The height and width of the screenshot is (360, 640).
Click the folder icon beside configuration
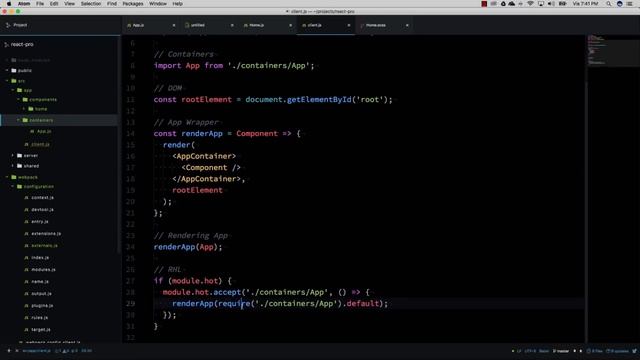(x=20, y=187)
